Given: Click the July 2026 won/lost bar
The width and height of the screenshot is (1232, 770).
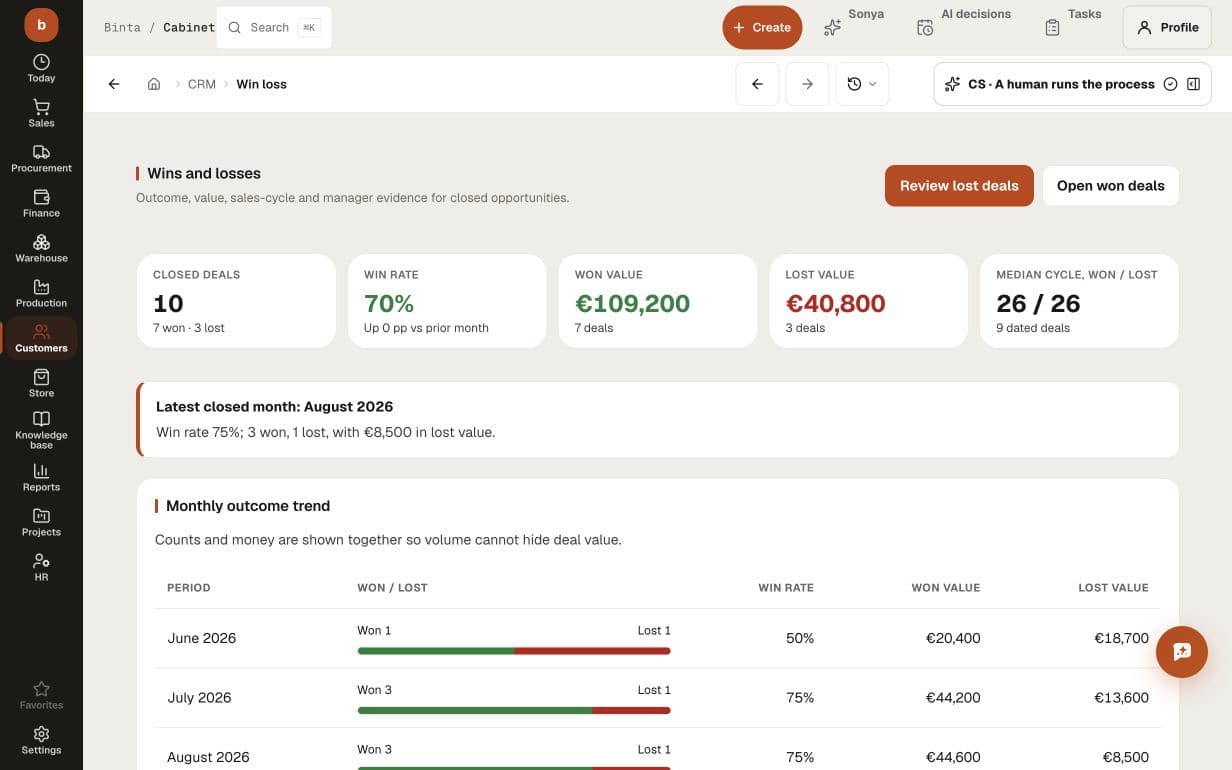Looking at the screenshot, I should click(x=514, y=711).
